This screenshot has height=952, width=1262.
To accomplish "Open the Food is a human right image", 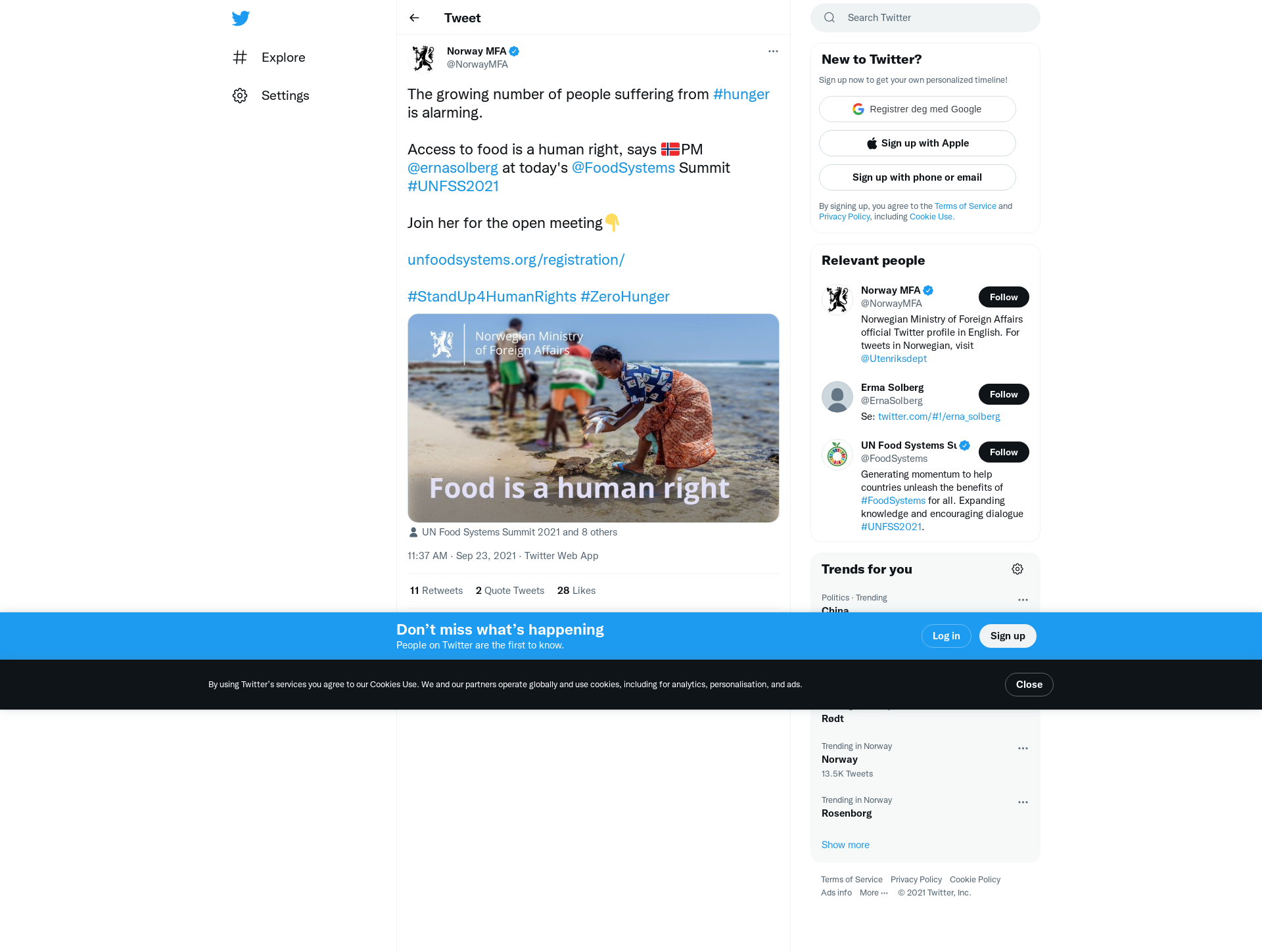I will click(x=593, y=418).
